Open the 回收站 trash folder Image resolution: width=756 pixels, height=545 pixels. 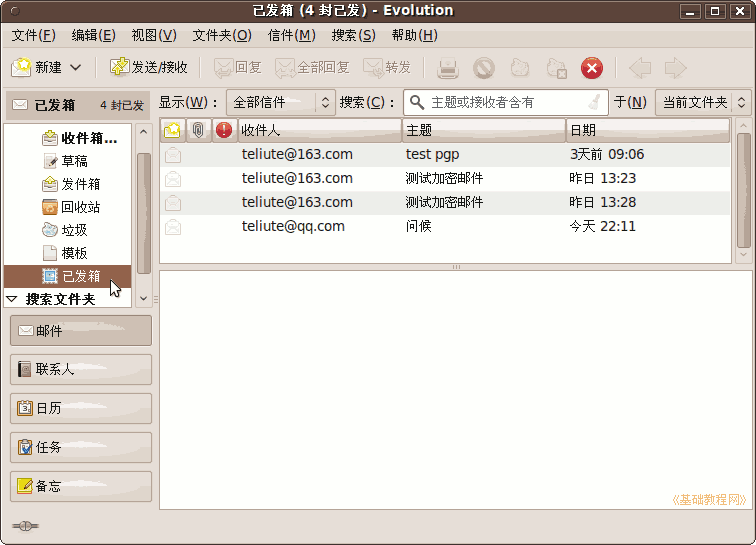71,207
